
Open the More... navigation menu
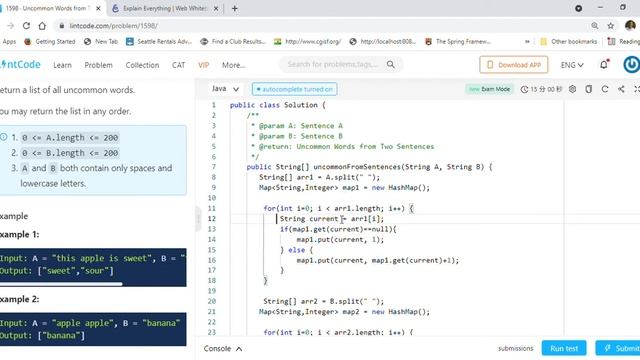tap(233, 65)
